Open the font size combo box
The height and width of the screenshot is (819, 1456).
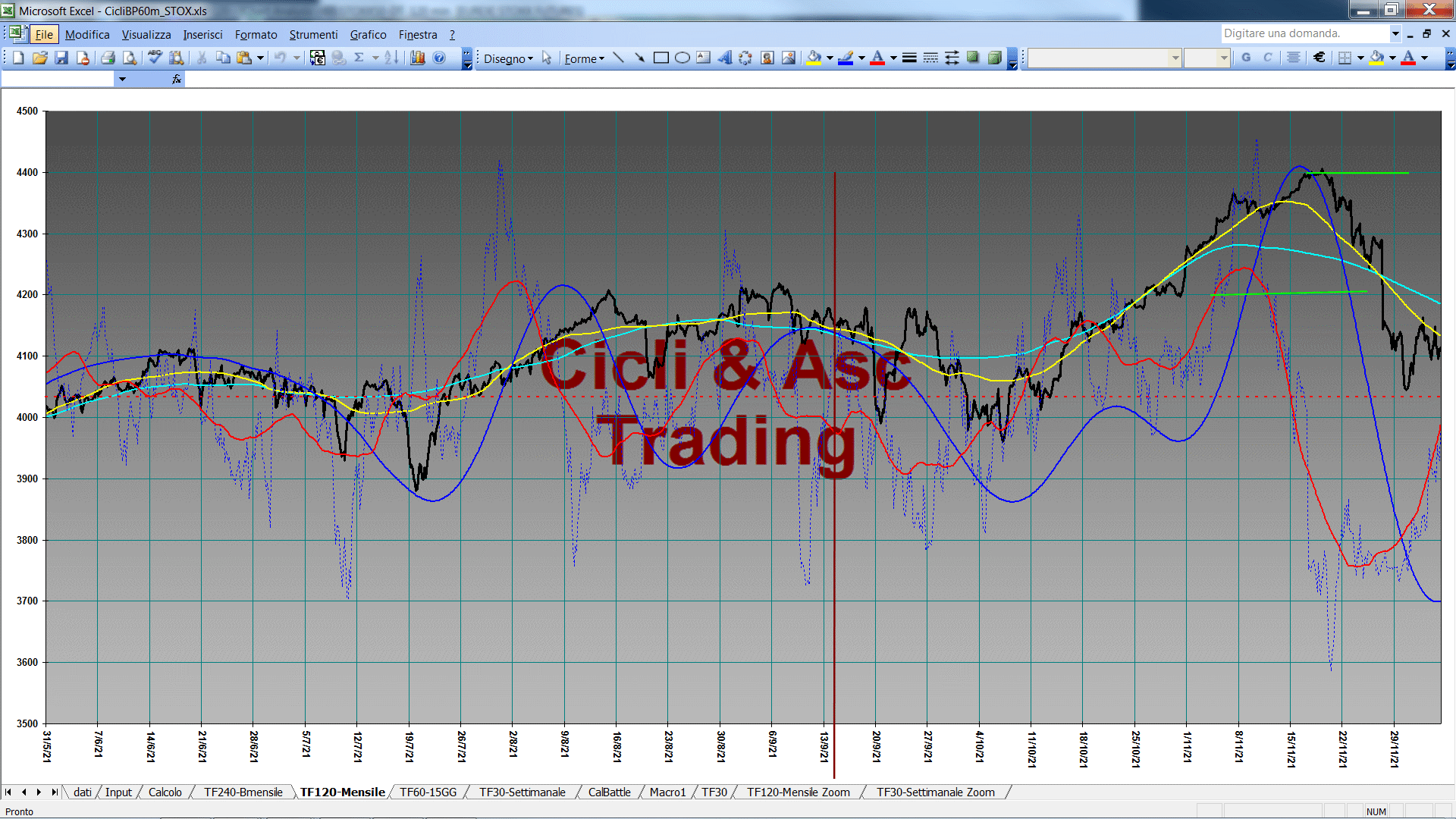point(1207,58)
